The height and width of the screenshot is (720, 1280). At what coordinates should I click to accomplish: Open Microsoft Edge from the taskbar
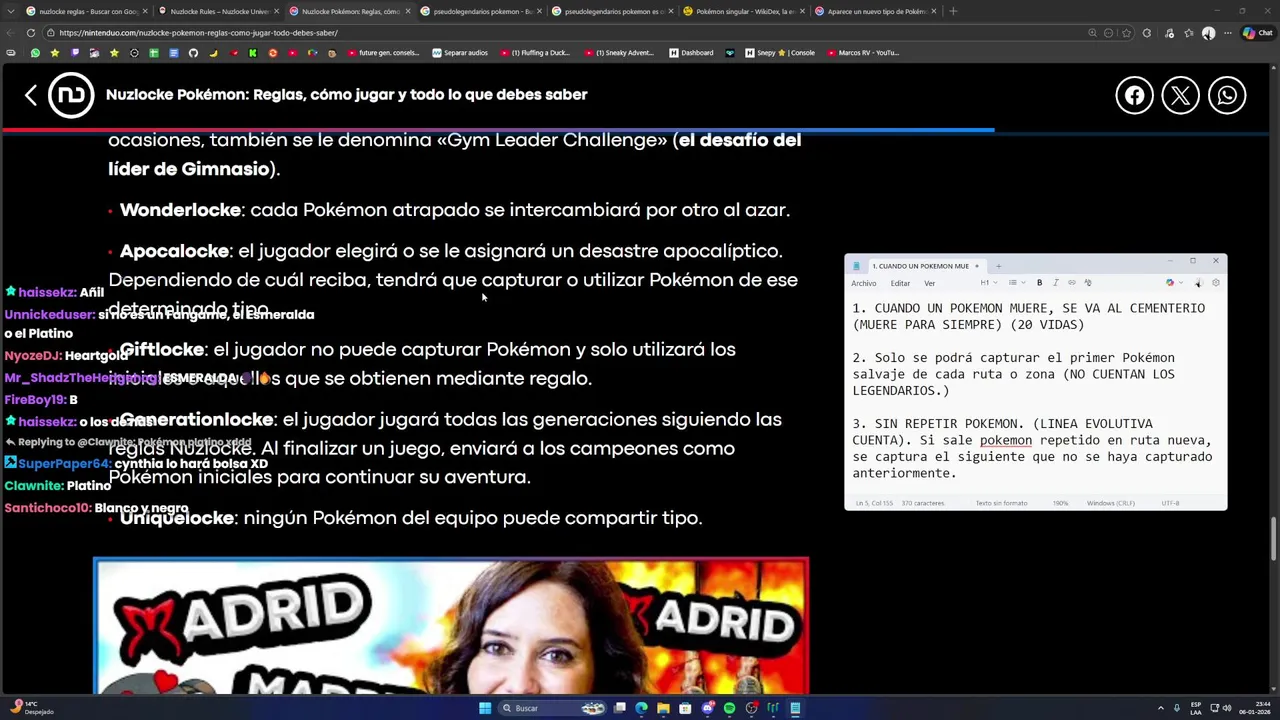(x=641, y=708)
